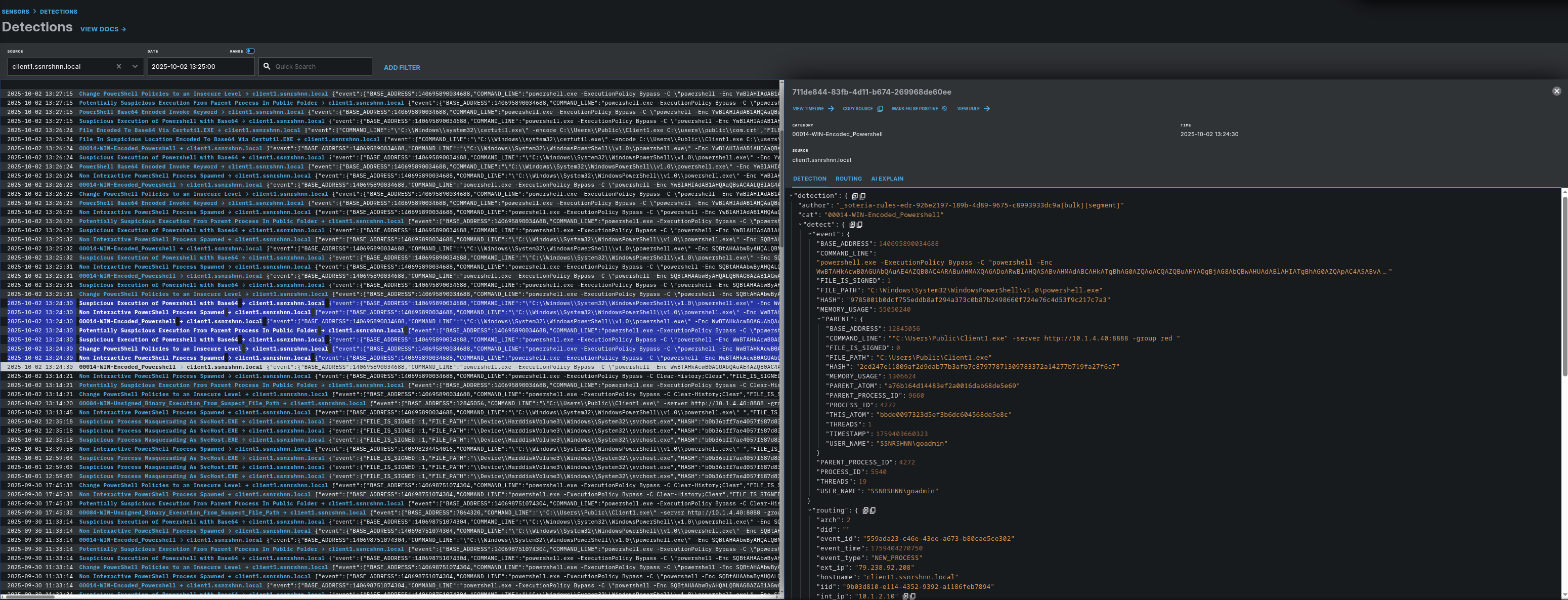
Task: Collapse the "event" JSON node
Action: point(810,234)
